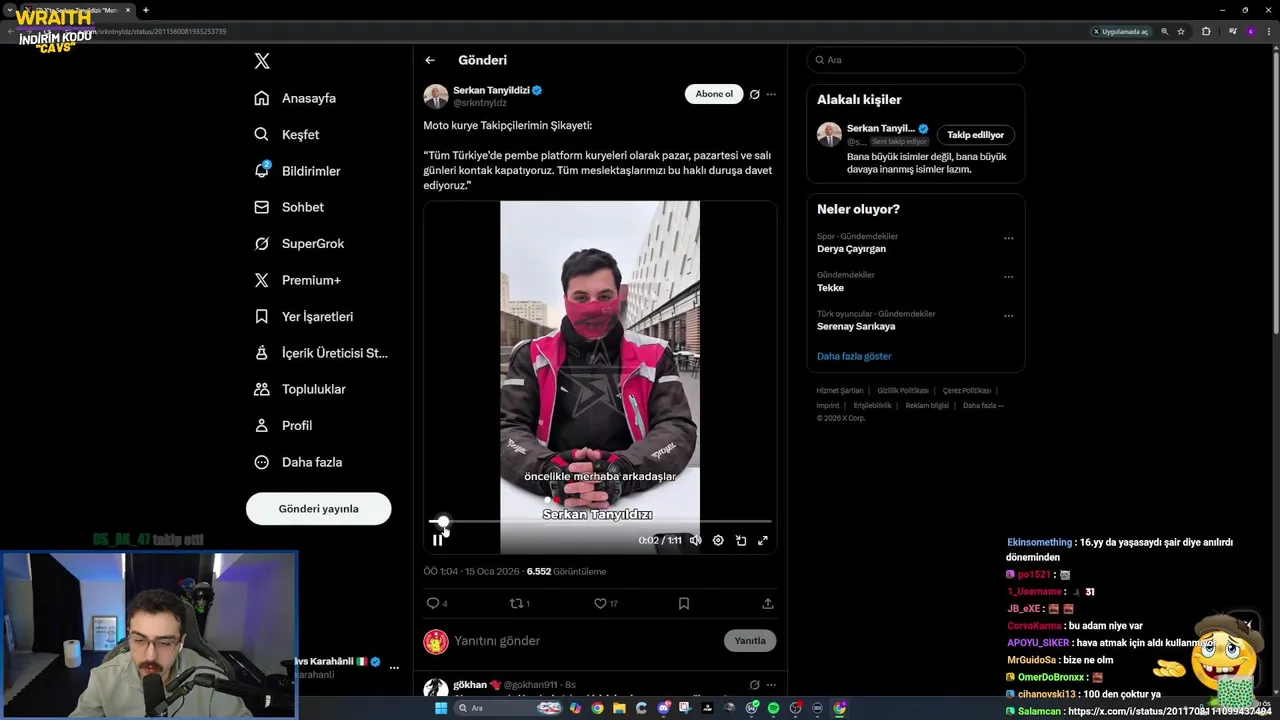Open SuperGrok from sidebar
The image size is (1280, 720).
coord(299,243)
